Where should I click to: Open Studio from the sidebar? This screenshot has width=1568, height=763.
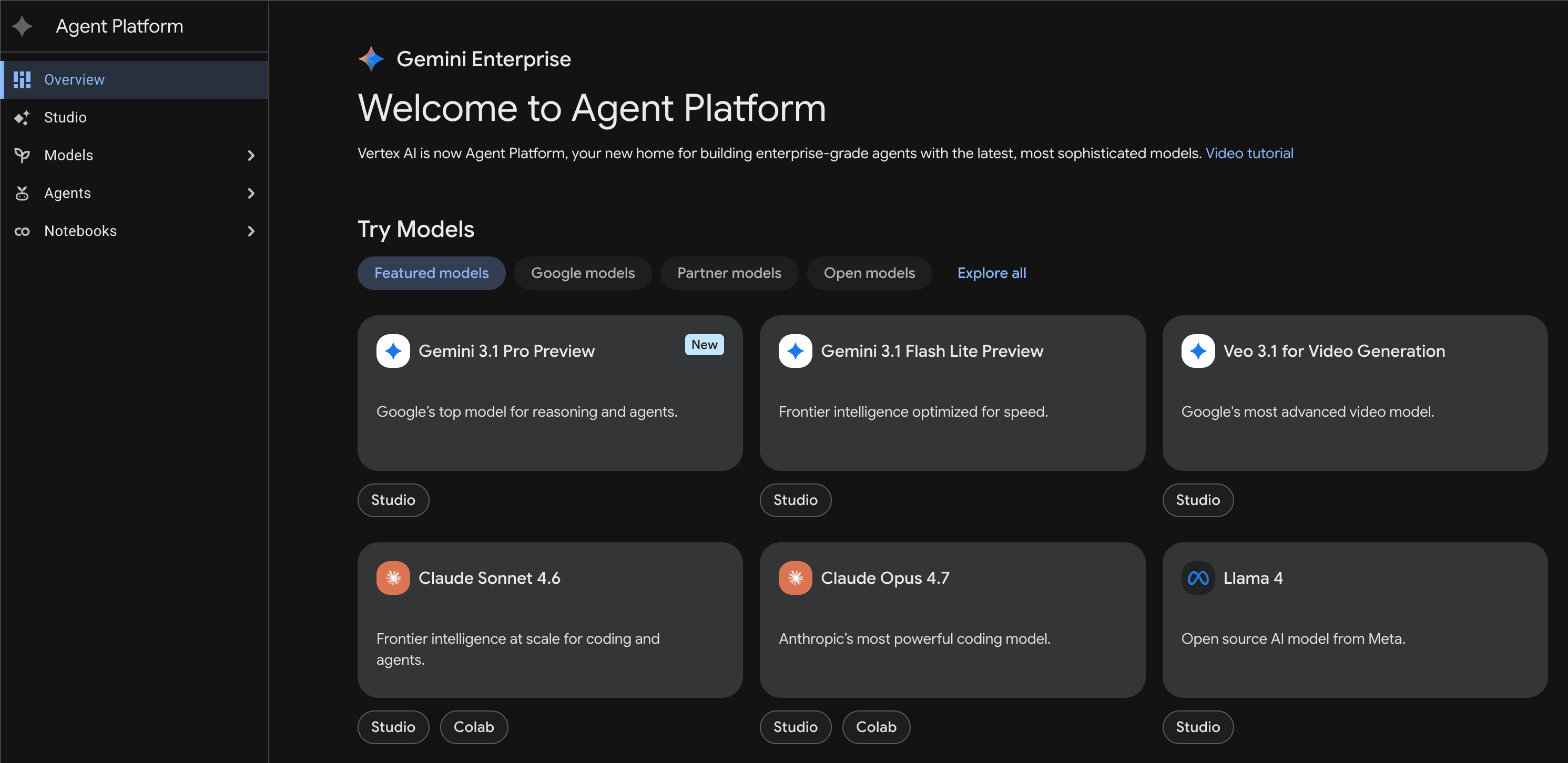click(x=135, y=117)
